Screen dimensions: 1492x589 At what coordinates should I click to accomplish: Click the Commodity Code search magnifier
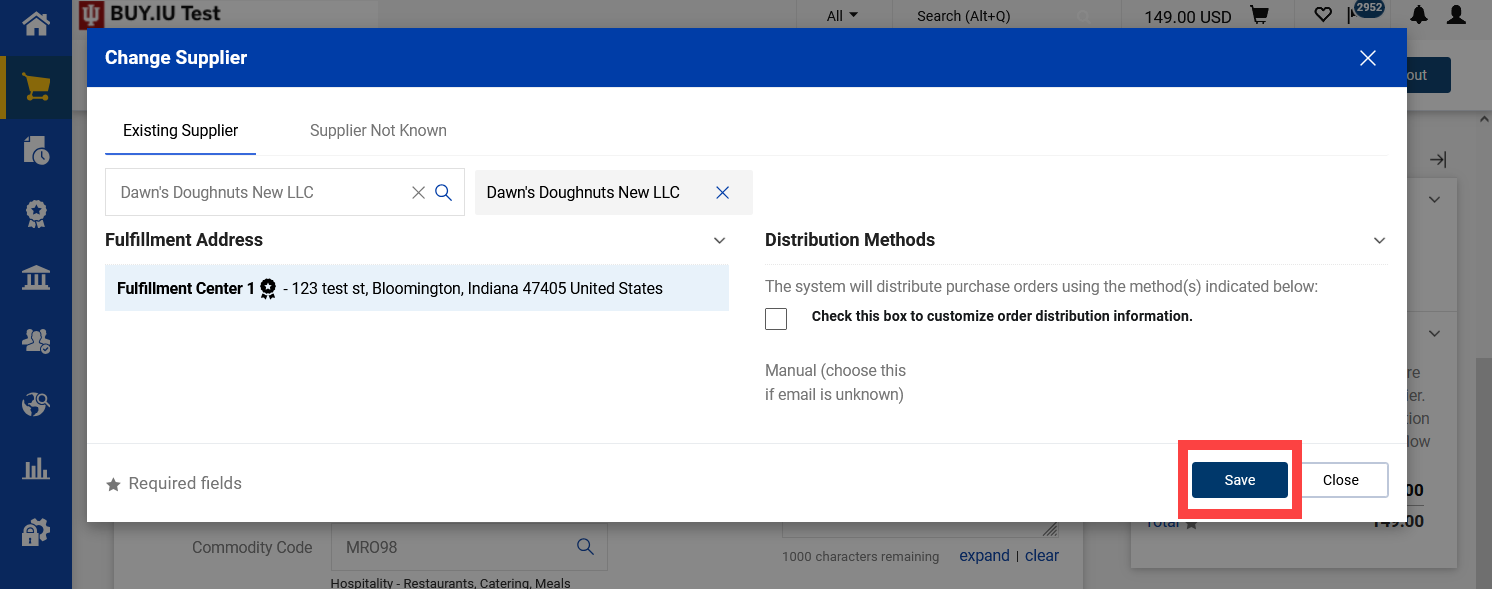[x=586, y=547]
